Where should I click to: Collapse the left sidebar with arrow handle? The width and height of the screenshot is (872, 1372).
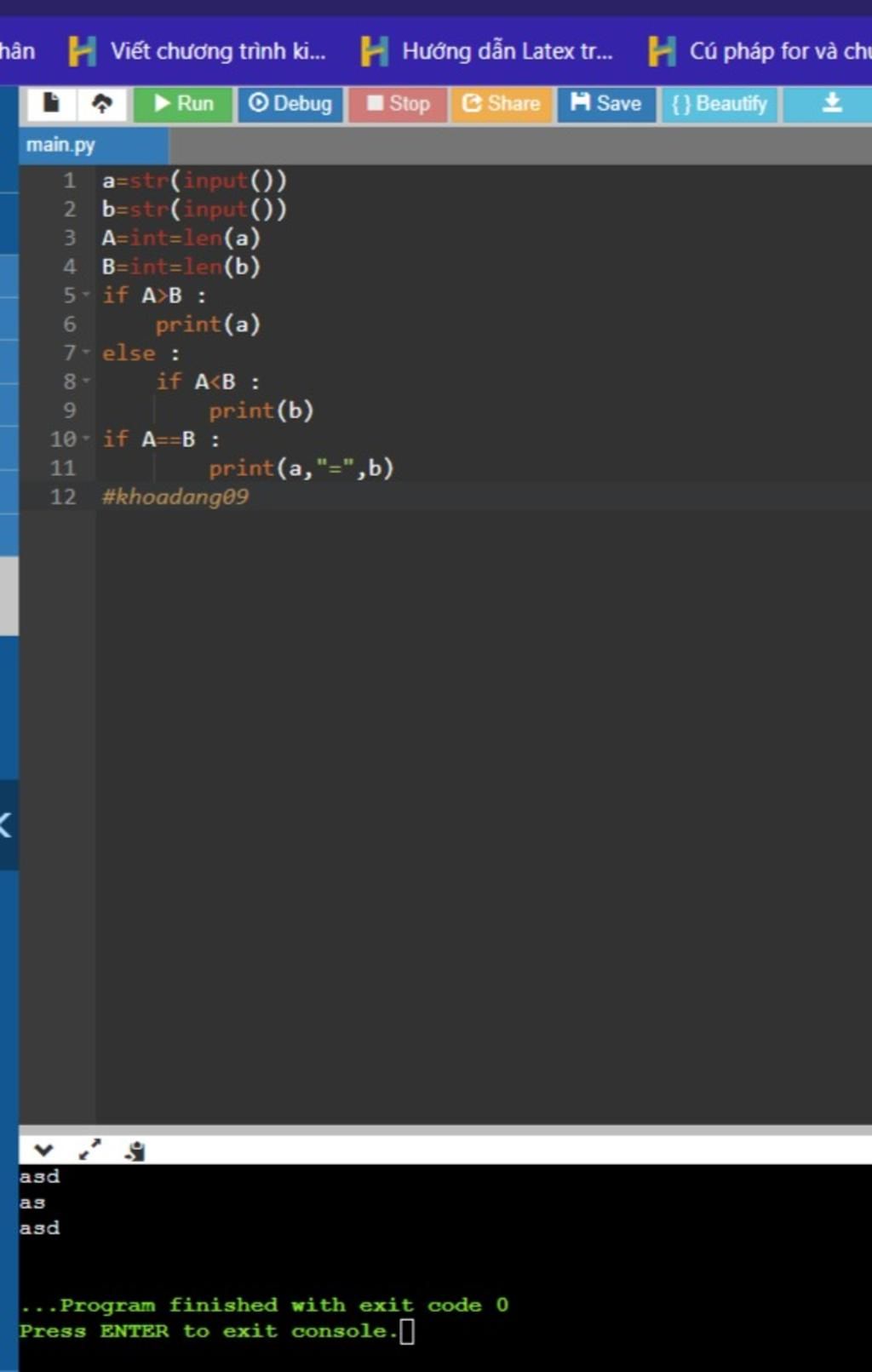[7, 824]
